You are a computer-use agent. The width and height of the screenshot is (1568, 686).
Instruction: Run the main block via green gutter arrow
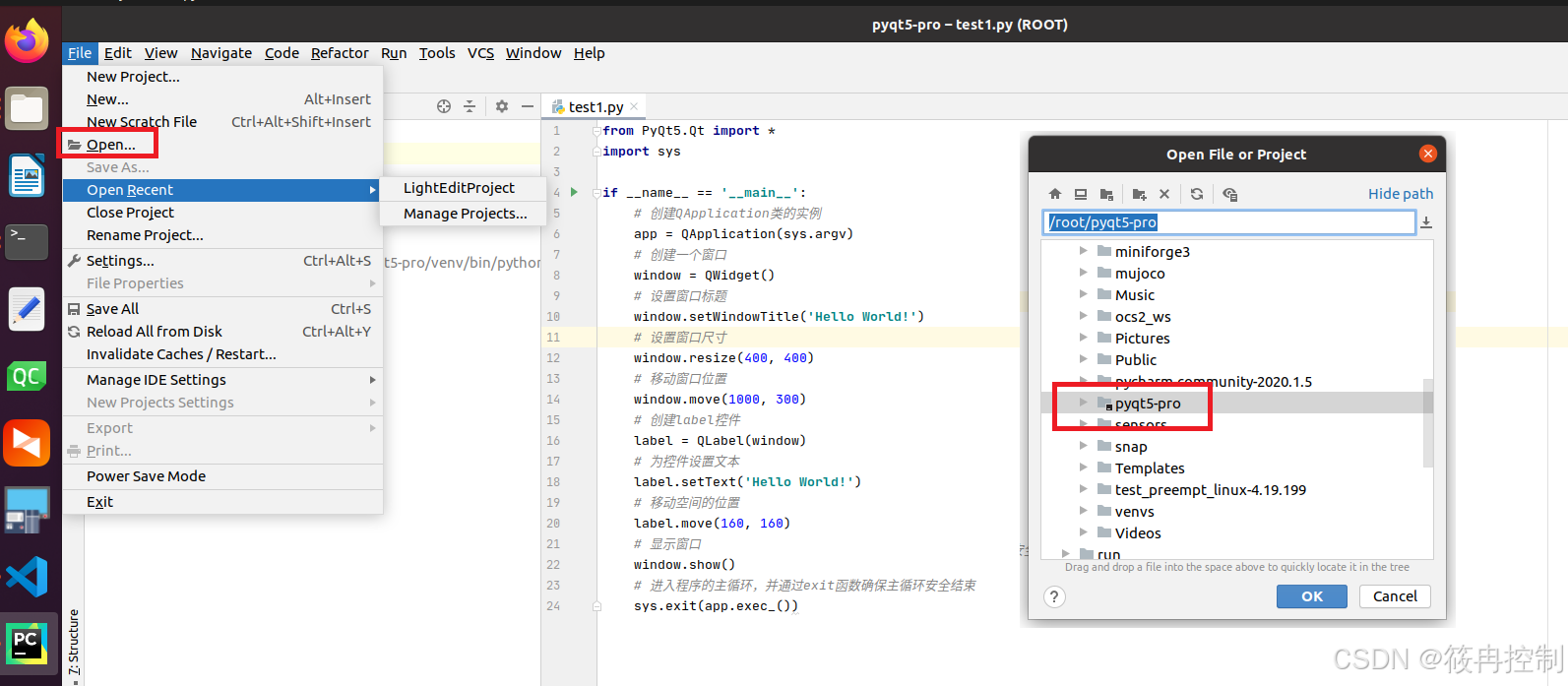pyautogui.click(x=574, y=192)
